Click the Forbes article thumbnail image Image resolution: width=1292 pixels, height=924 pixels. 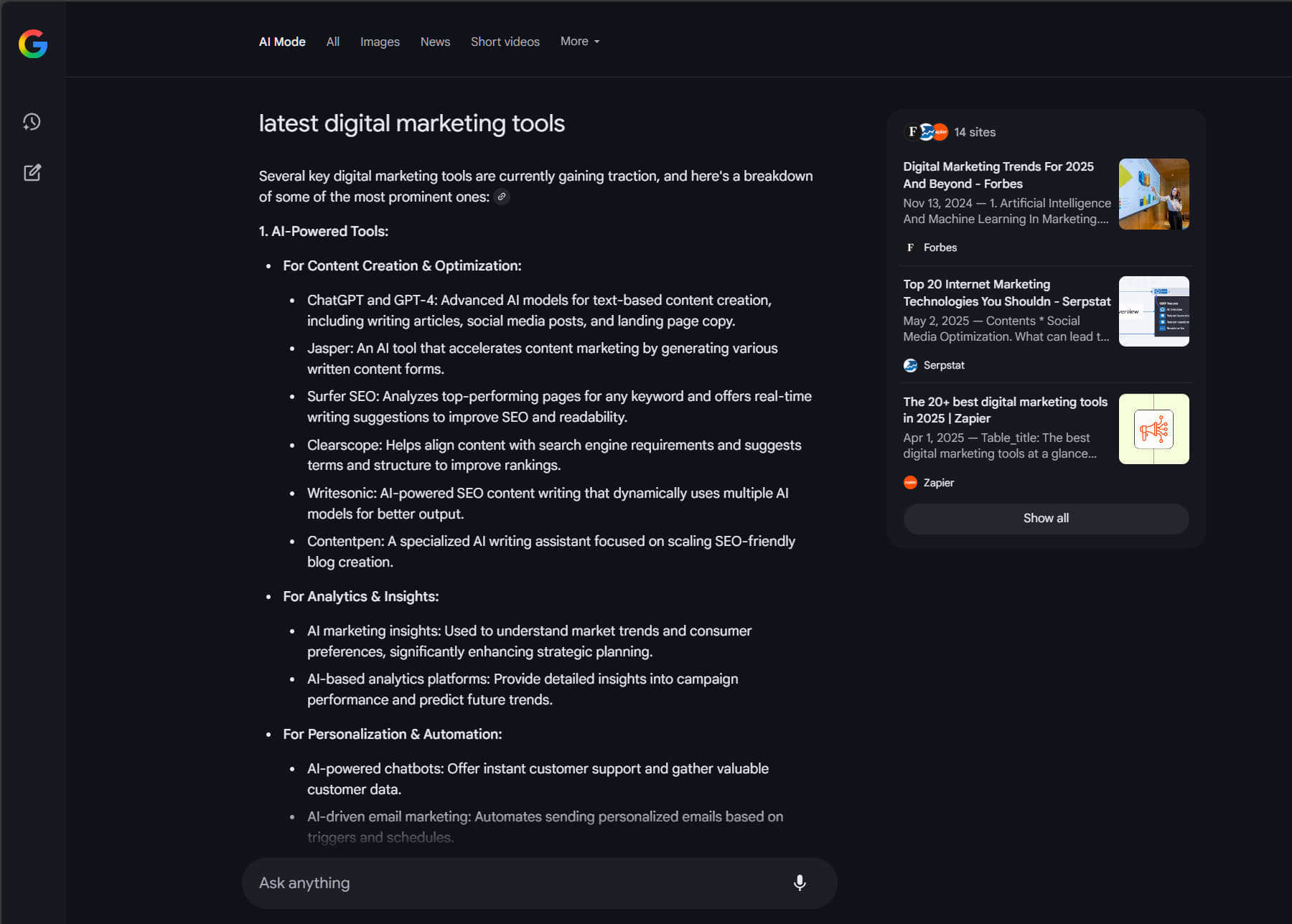(x=1153, y=194)
